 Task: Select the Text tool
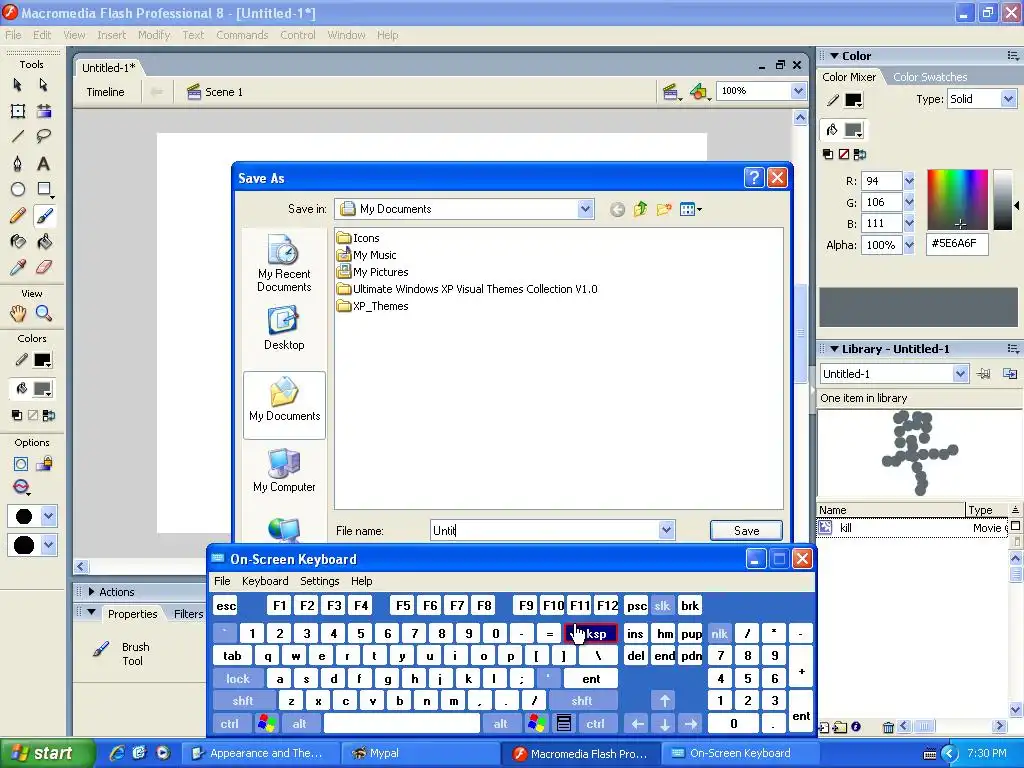pyautogui.click(x=44, y=163)
